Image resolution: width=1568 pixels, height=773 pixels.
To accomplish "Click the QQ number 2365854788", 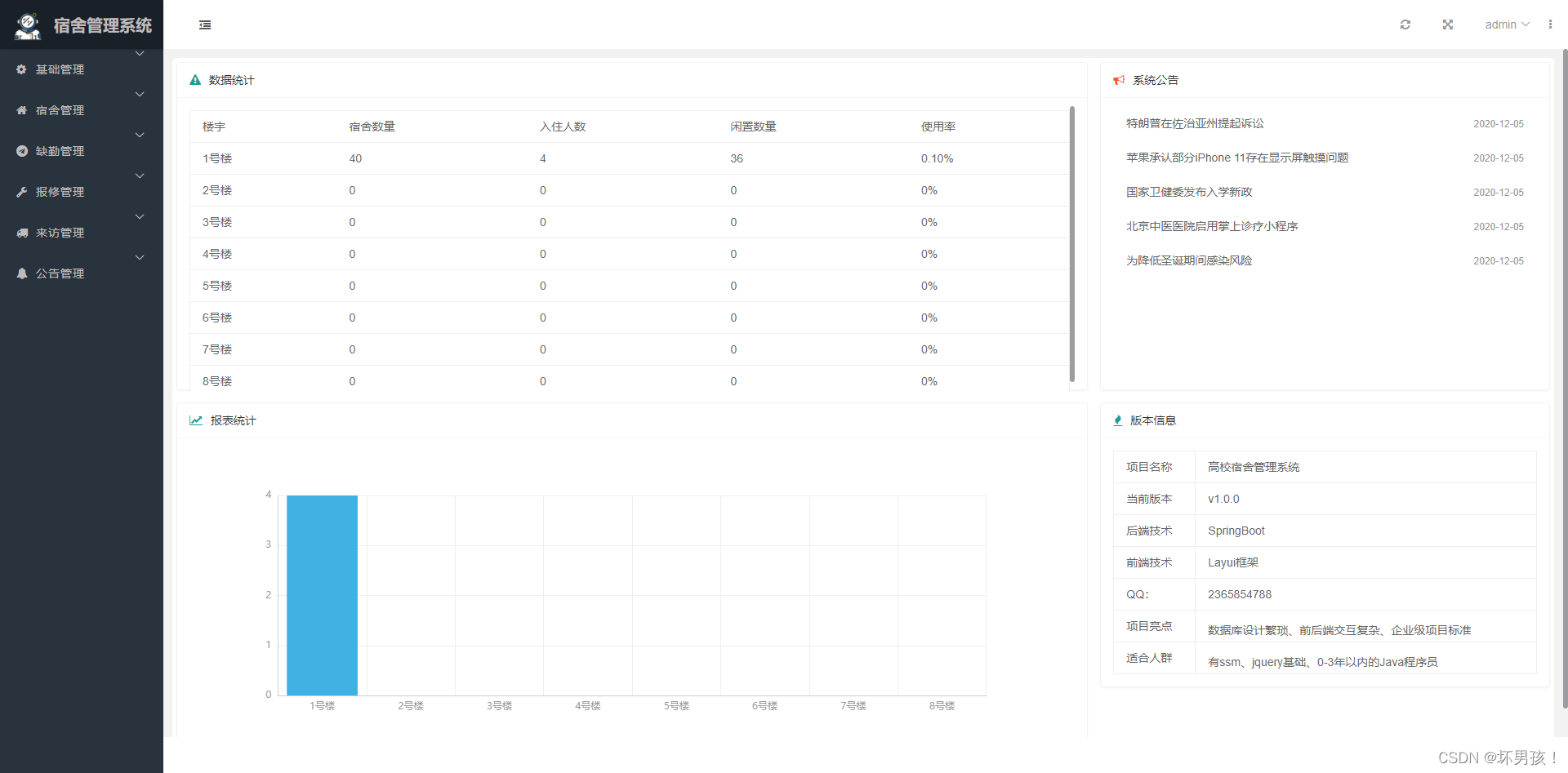I will pyautogui.click(x=1240, y=594).
